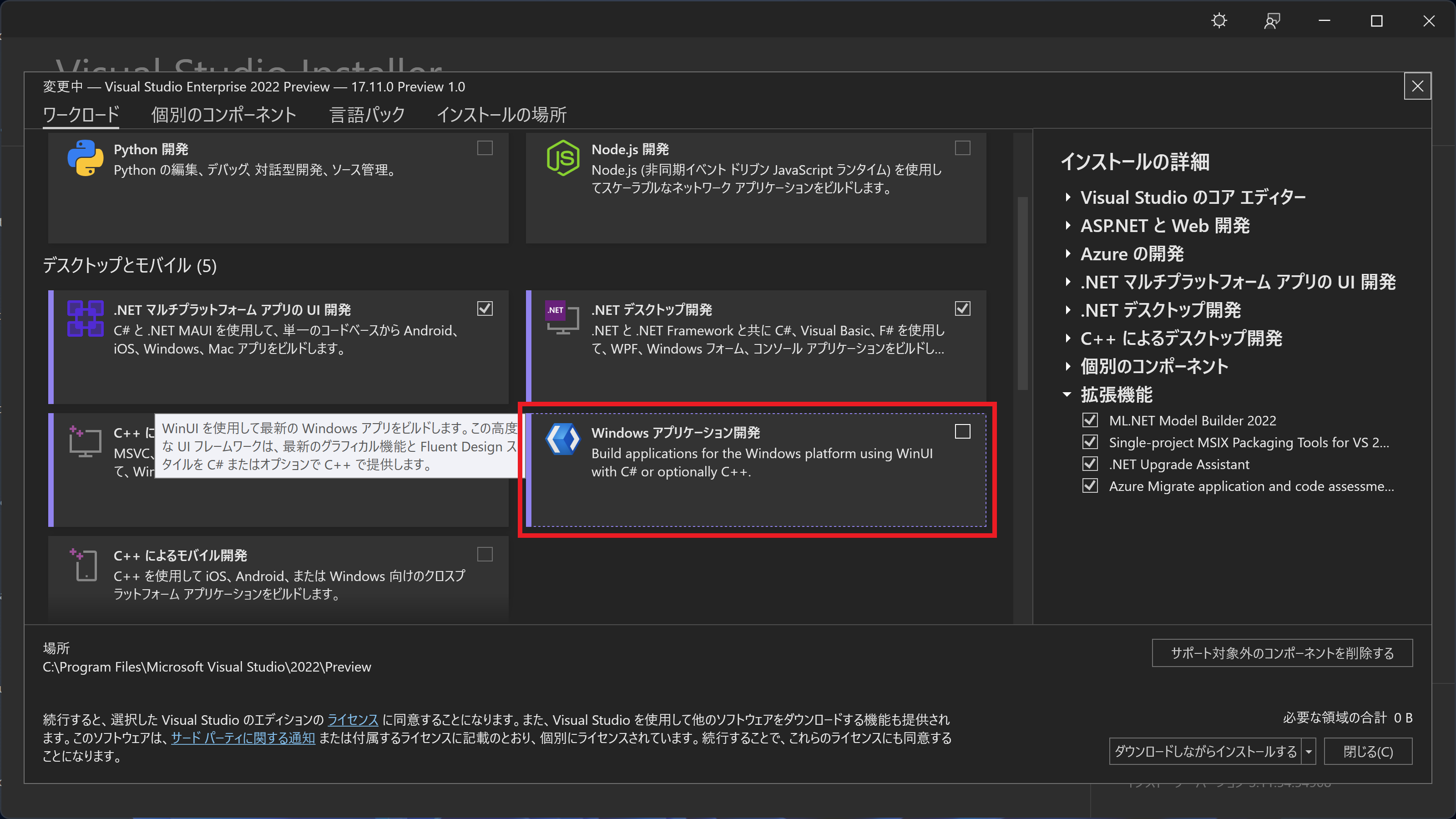The height and width of the screenshot is (819, 1456).
Task: Uncheck Azure Migrate application and code assessment
Action: 1090,486
